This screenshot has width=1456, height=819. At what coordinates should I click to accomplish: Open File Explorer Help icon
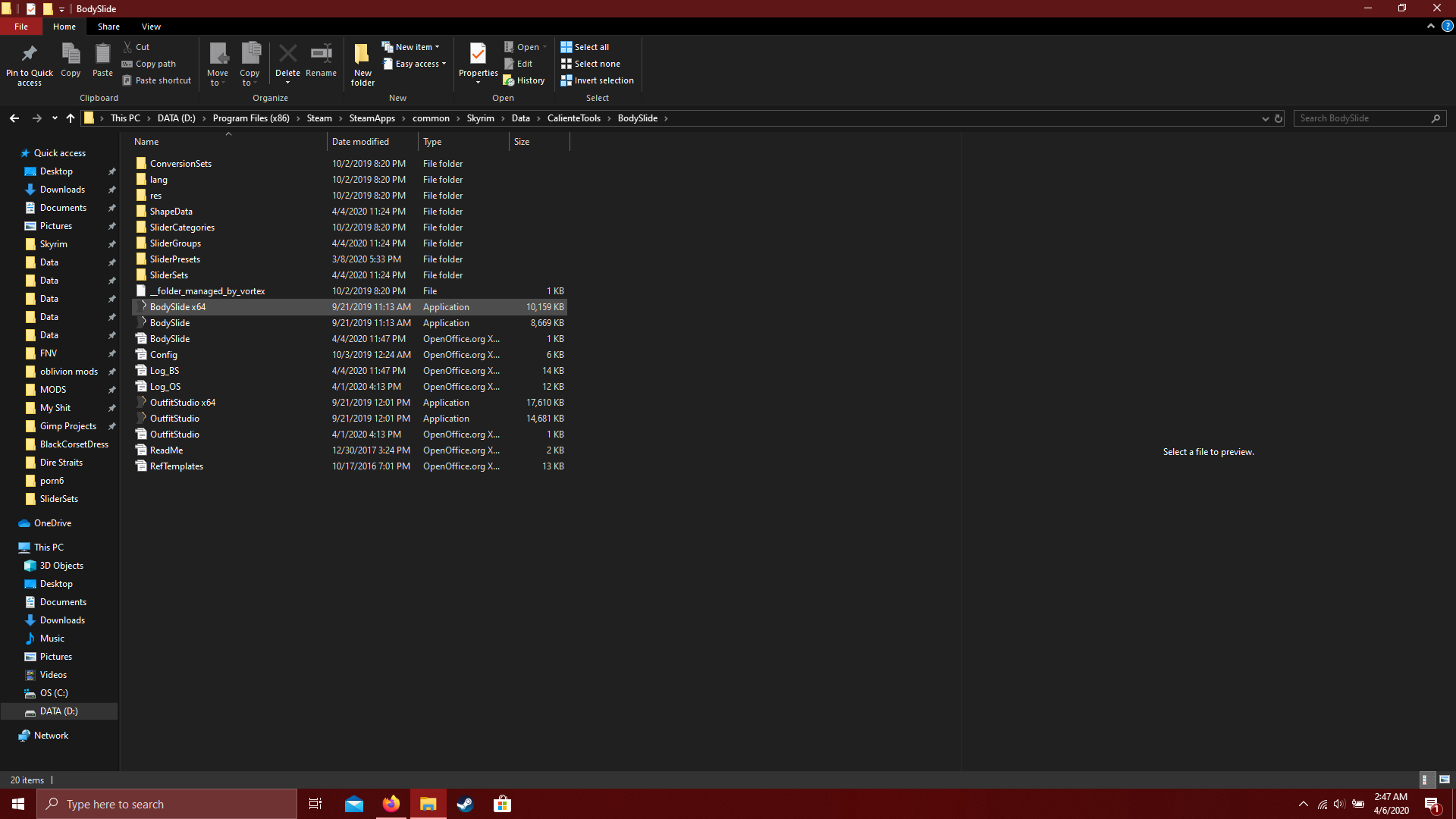pyautogui.click(x=1447, y=26)
